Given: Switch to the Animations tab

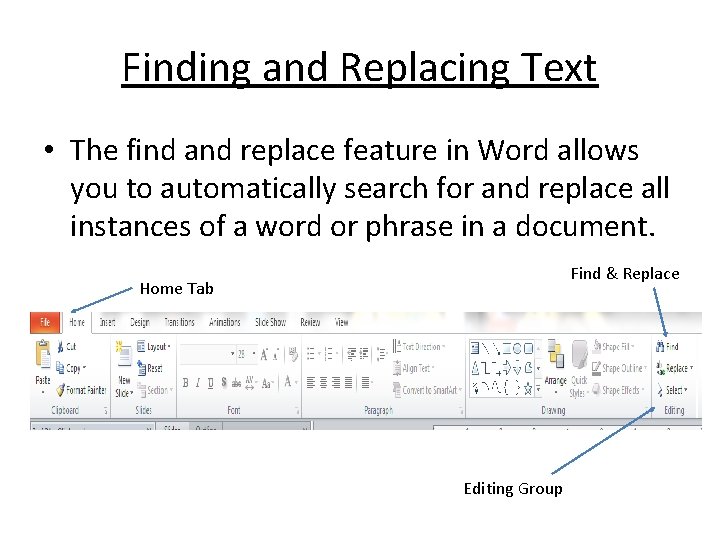Looking at the screenshot, I should click(225, 322).
